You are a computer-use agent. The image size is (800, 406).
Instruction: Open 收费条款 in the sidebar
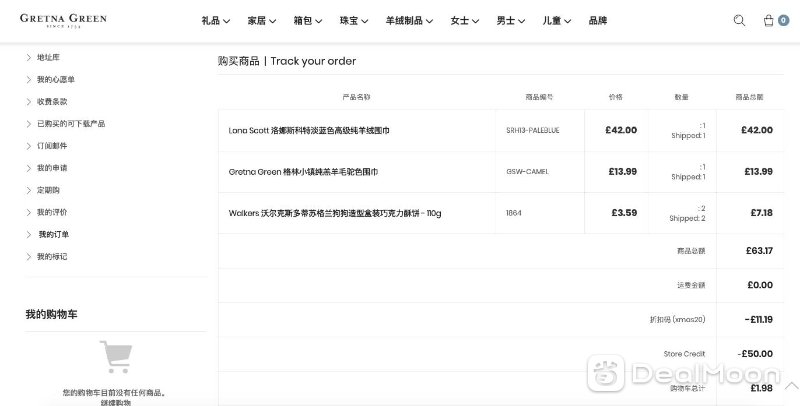pos(52,102)
